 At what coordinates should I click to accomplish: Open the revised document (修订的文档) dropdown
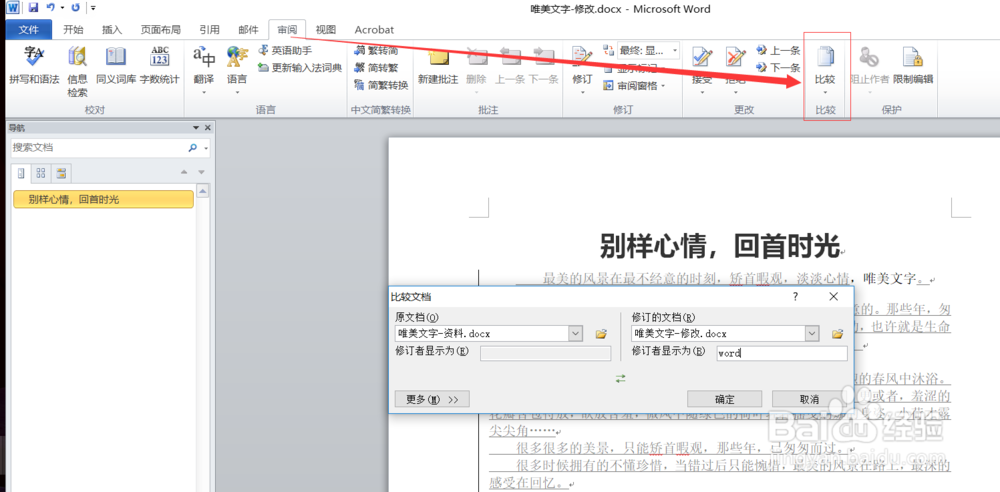pos(812,333)
